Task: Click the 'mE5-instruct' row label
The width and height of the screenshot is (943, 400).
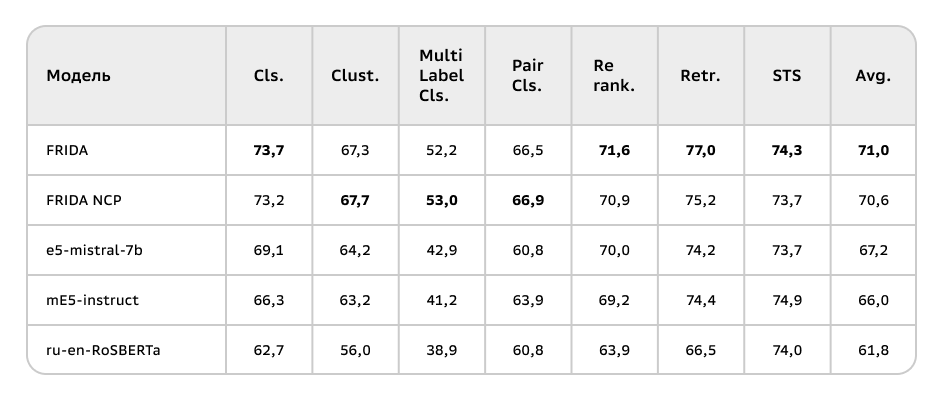Action: coord(92,300)
